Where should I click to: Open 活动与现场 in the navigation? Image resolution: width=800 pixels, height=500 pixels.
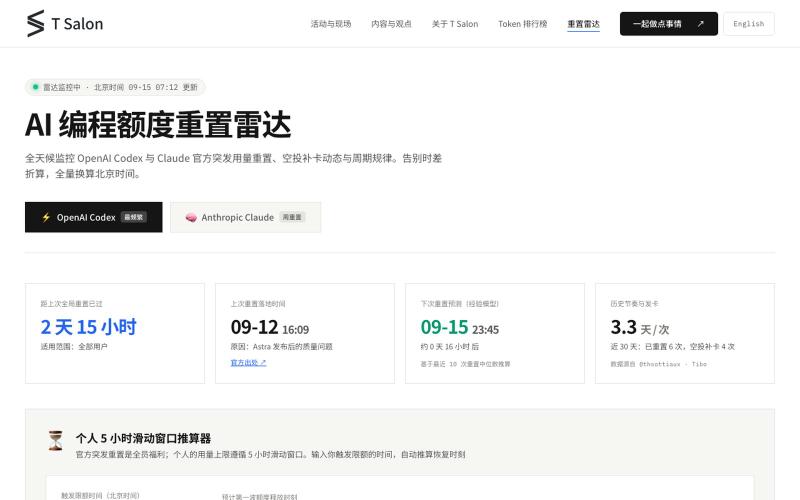pyautogui.click(x=331, y=24)
